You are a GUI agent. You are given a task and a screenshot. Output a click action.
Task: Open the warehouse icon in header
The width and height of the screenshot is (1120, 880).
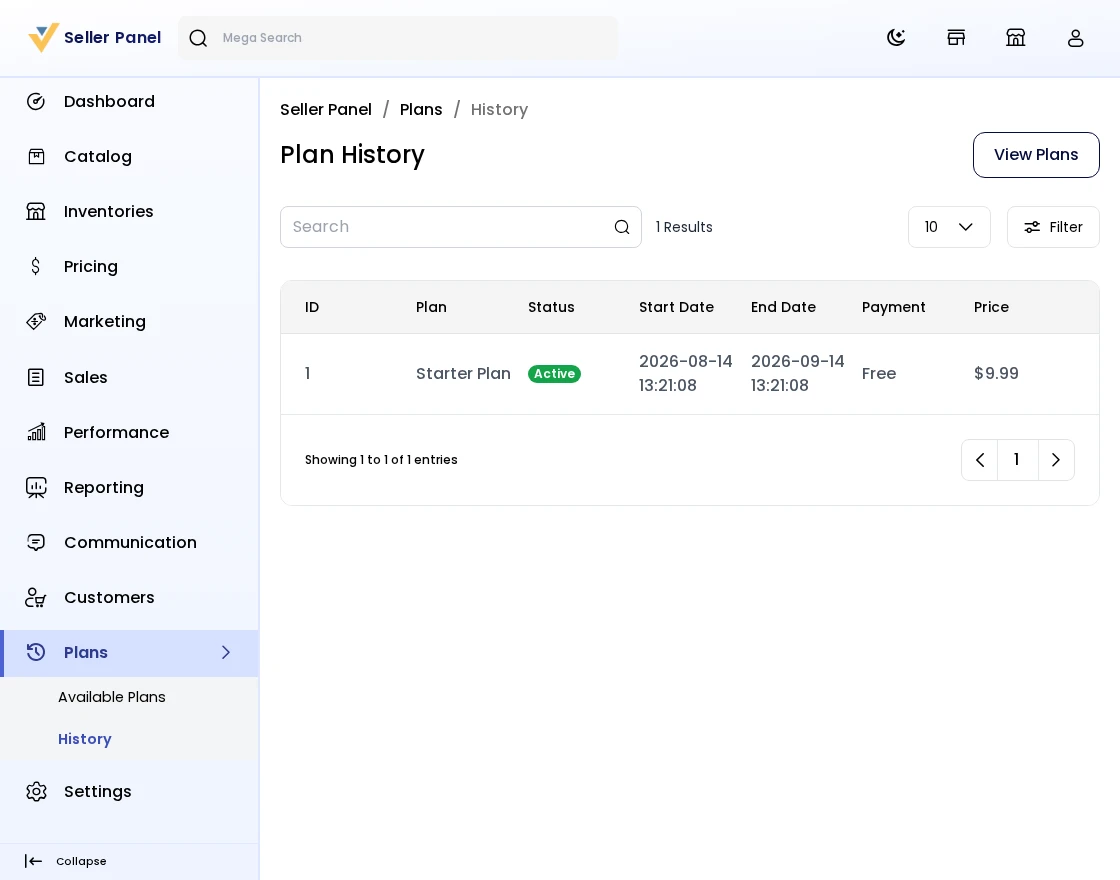(x=1016, y=38)
